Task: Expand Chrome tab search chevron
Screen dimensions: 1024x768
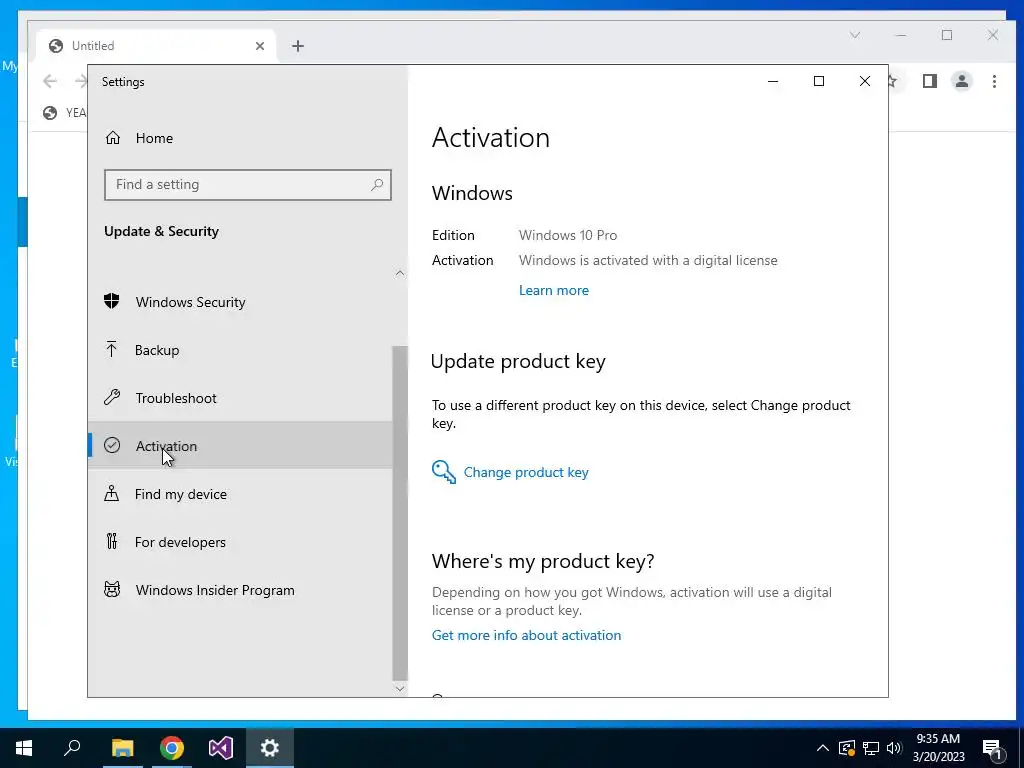Action: (855, 35)
